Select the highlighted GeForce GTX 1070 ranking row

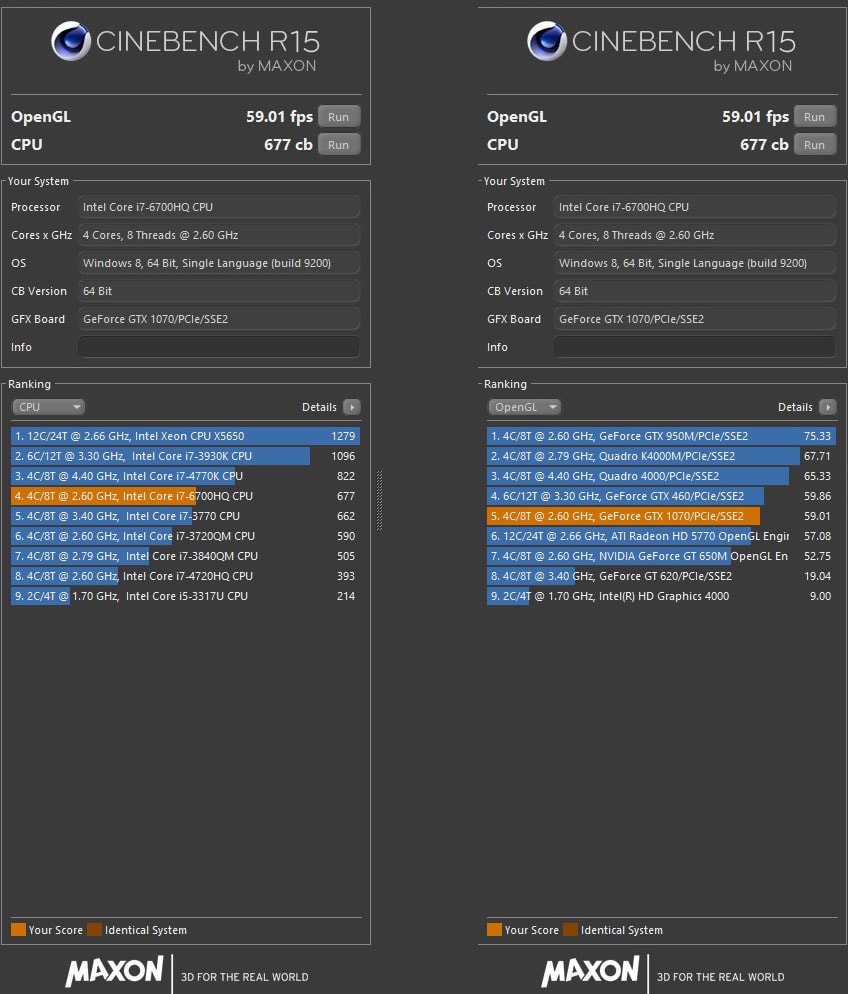[661, 516]
